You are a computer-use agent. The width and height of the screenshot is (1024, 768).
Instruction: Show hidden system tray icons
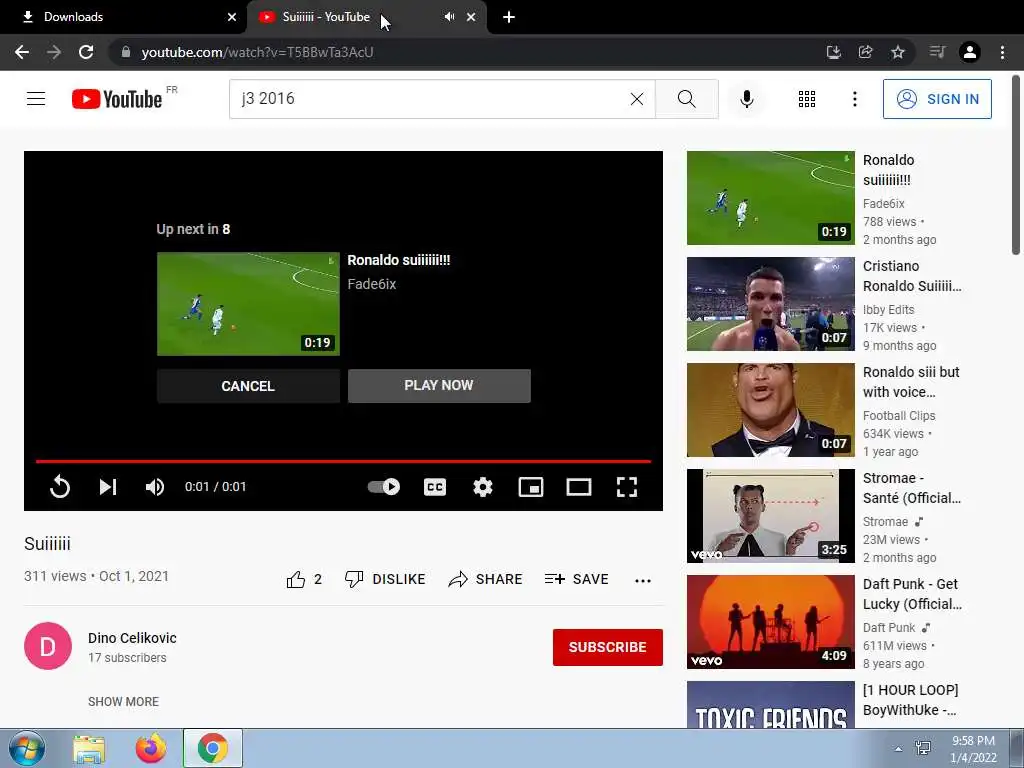(899, 749)
